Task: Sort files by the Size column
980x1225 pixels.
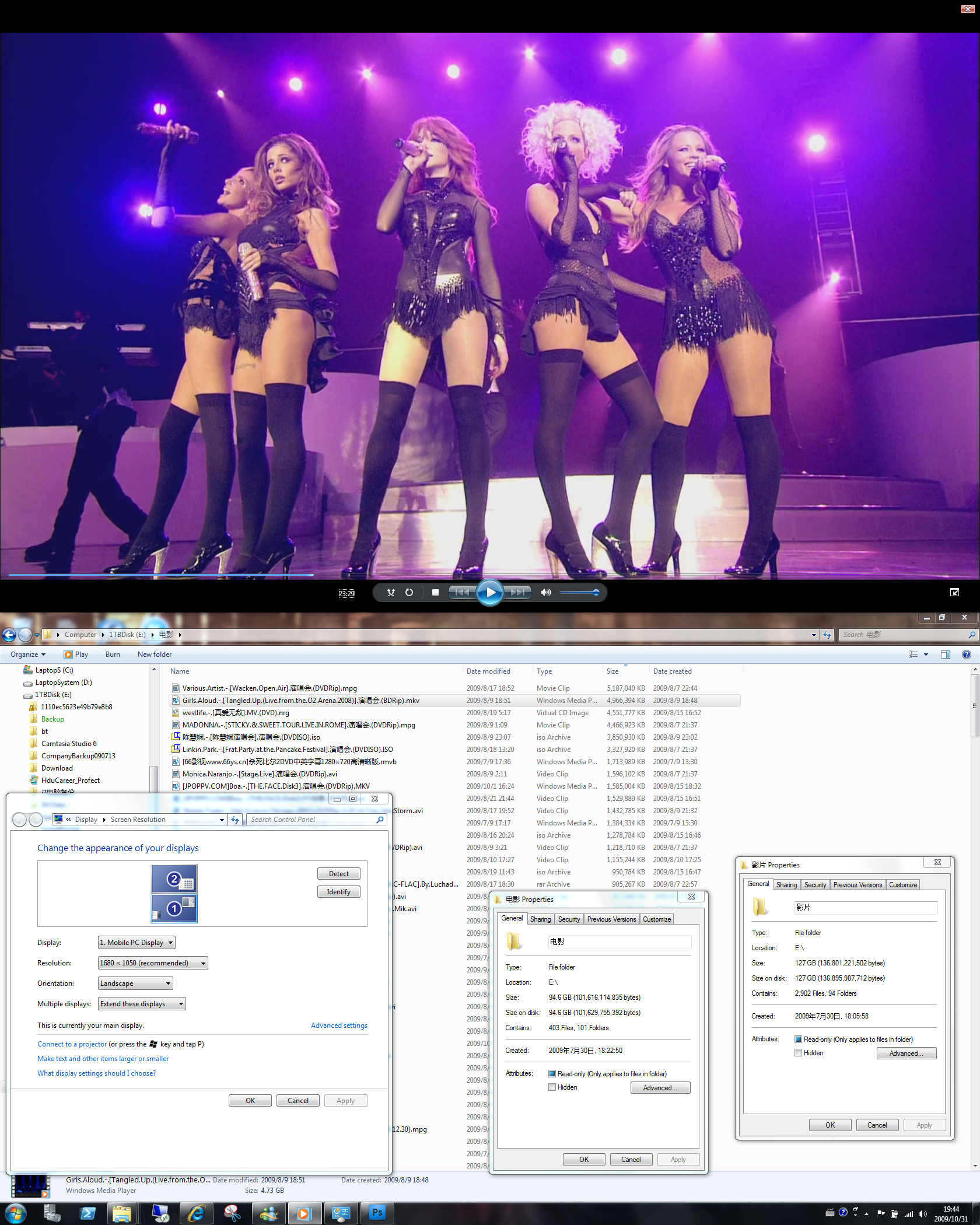Action: click(626, 671)
